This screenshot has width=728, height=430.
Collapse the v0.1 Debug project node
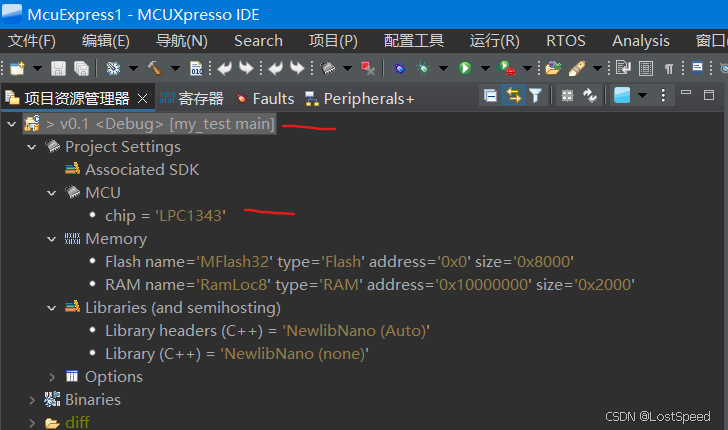point(12,124)
